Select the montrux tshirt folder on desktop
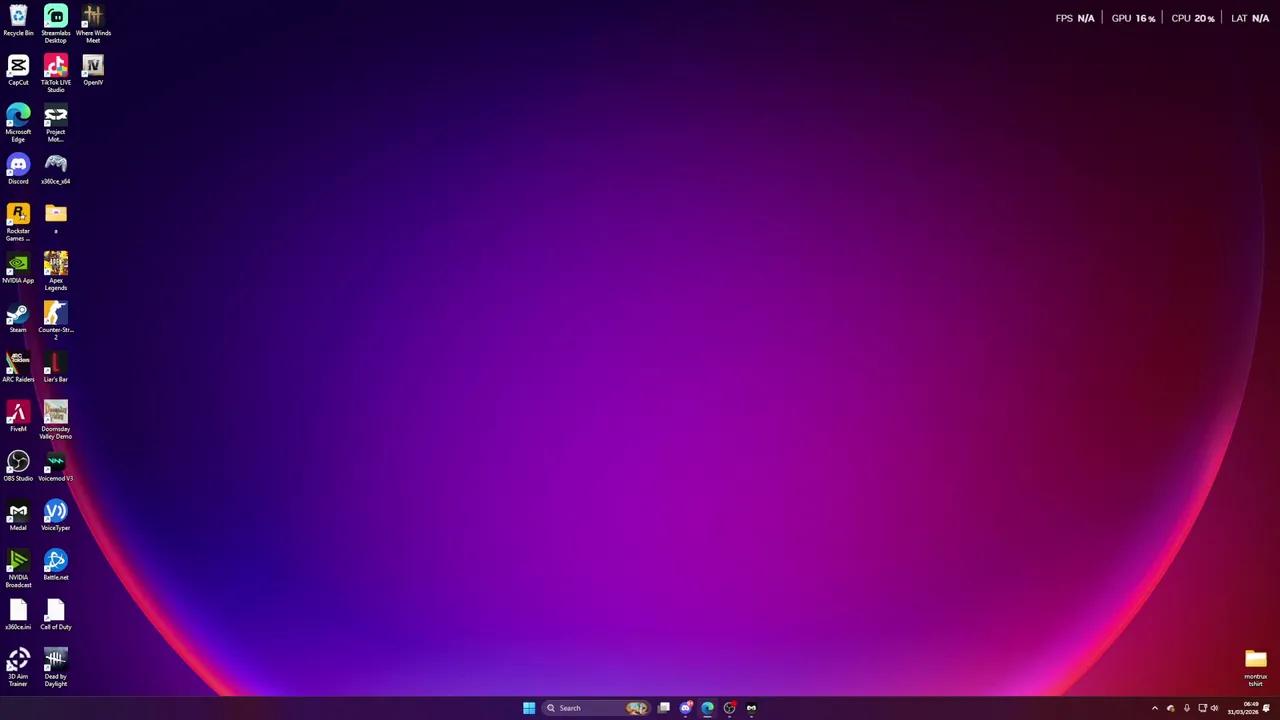 tap(1256, 668)
